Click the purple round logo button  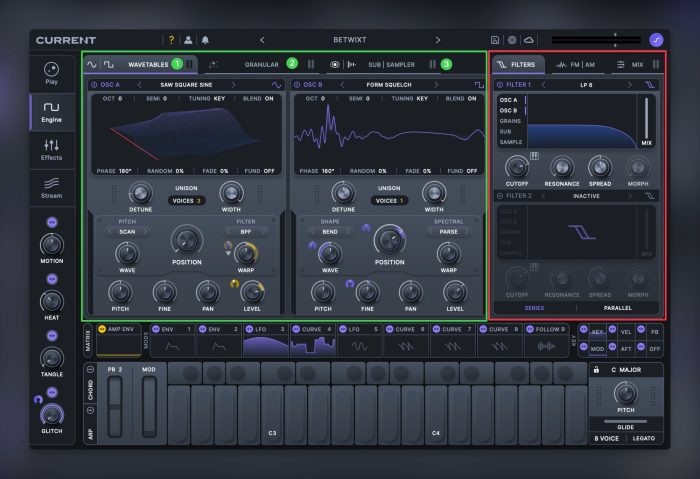pos(656,40)
